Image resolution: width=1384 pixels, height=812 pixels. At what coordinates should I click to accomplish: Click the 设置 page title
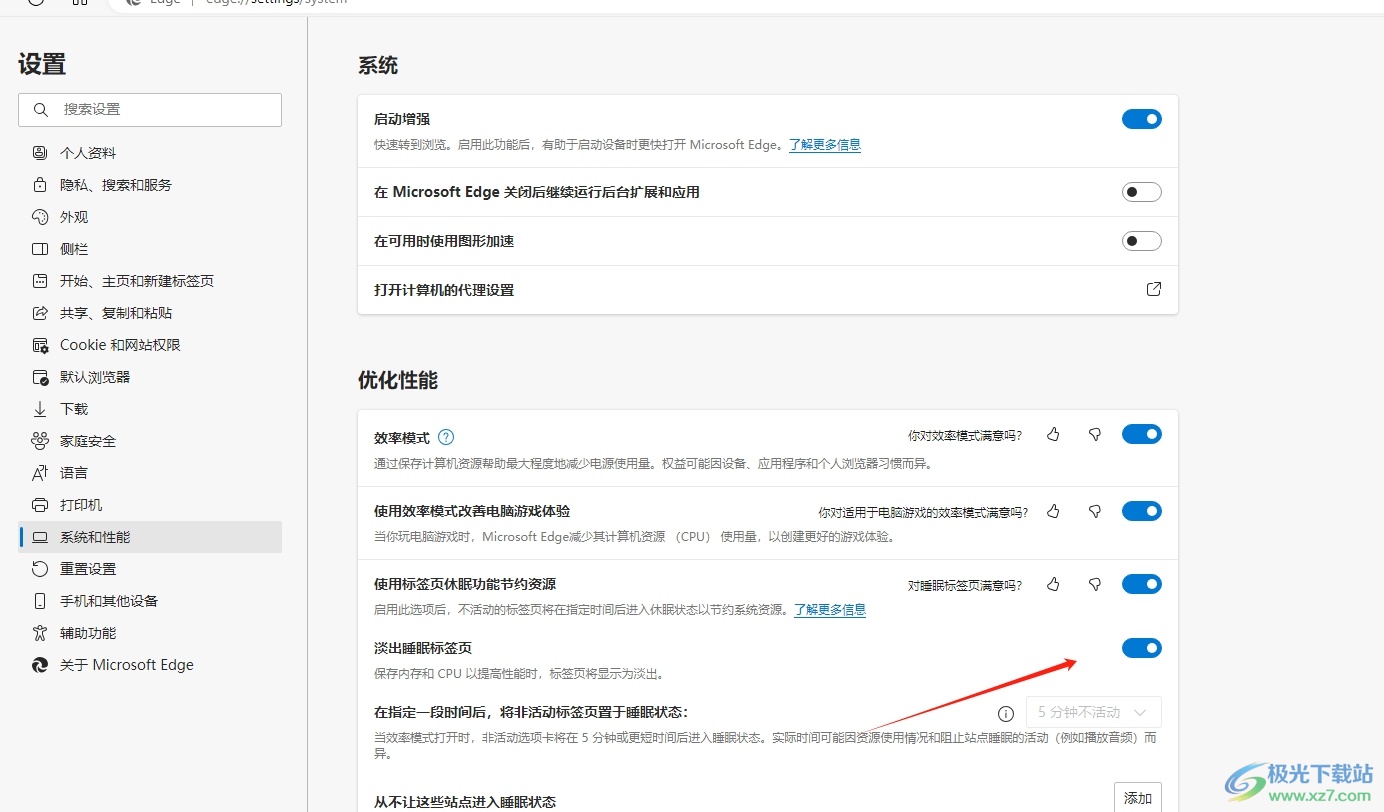pos(42,65)
